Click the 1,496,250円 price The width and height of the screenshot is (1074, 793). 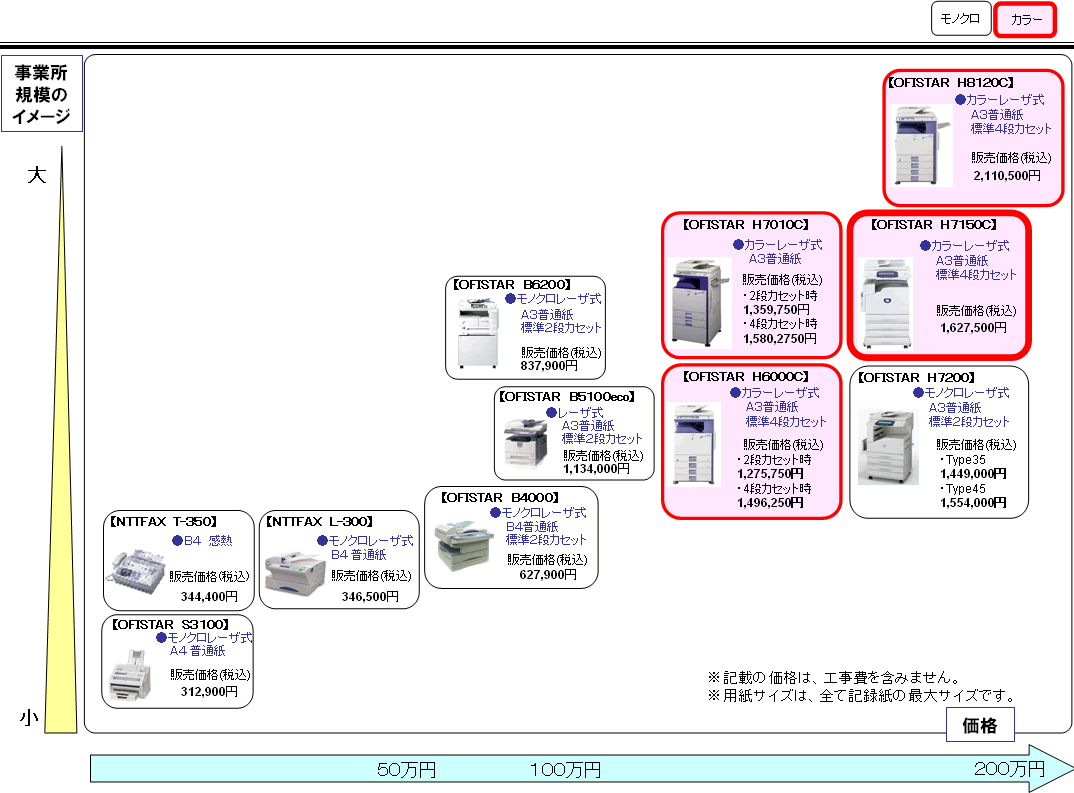point(771,503)
